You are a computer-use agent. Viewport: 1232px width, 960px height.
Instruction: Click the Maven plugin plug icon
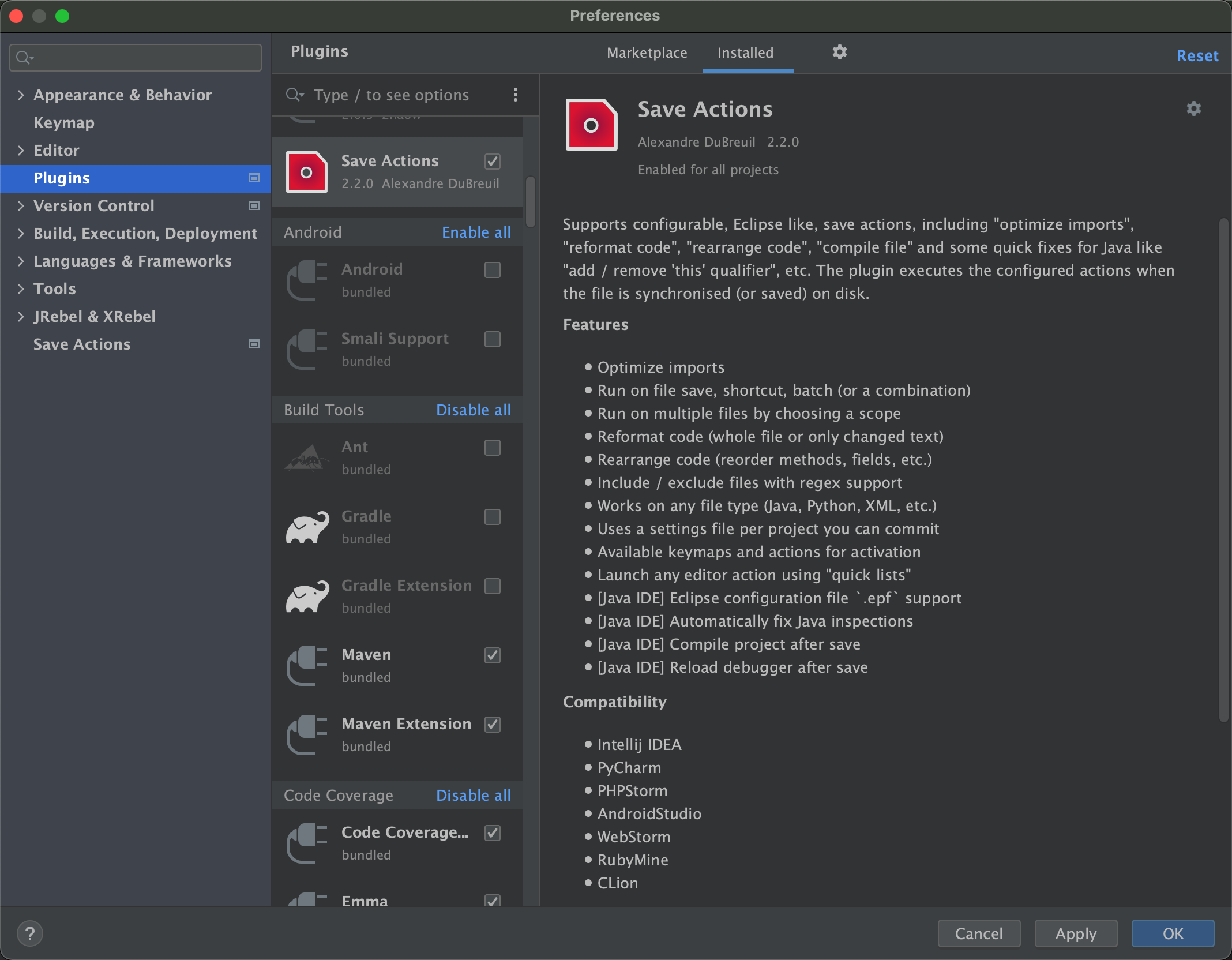pos(307,666)
